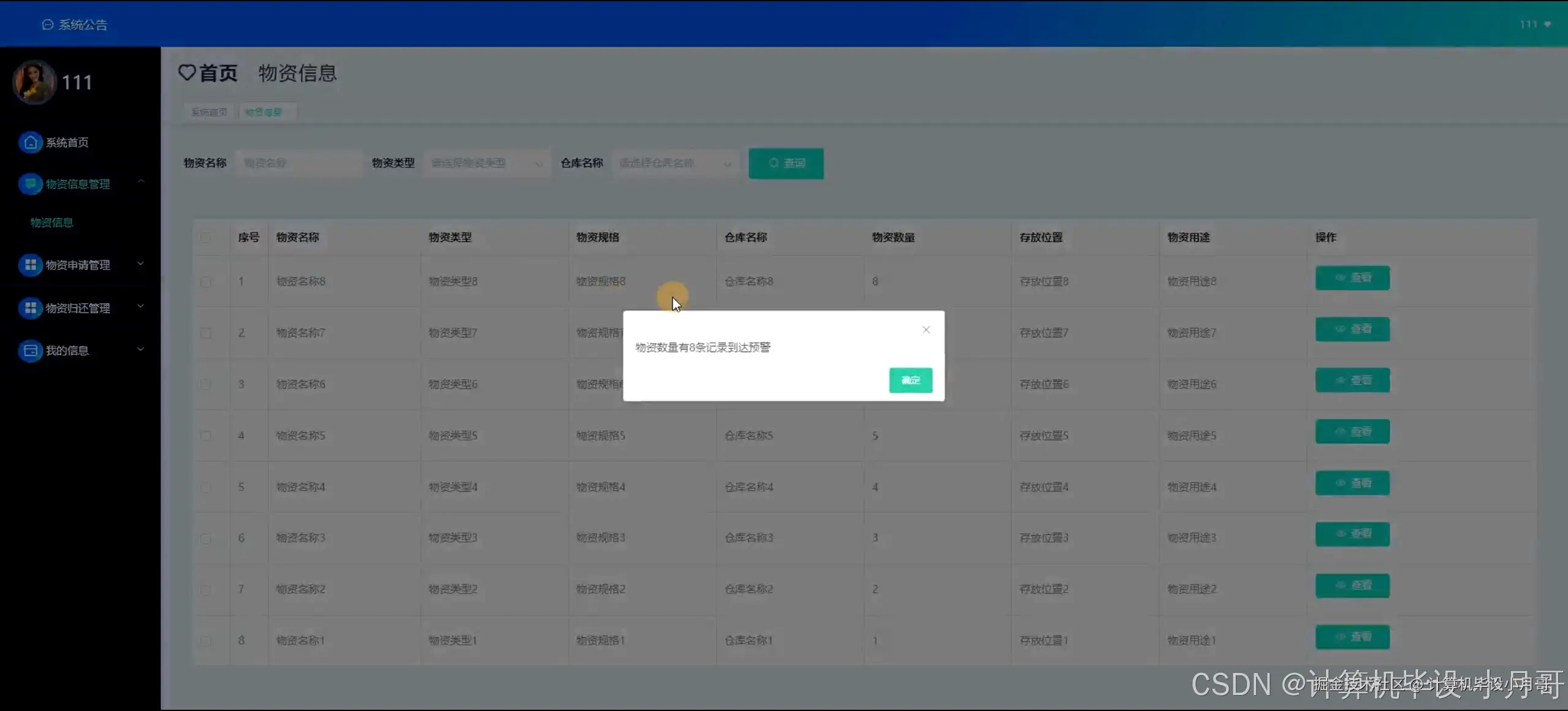Screen dimensions: 1568x711
Task: Toggle the select-all header checkbox
Action: pyautogui.click(x=206, y=237)
